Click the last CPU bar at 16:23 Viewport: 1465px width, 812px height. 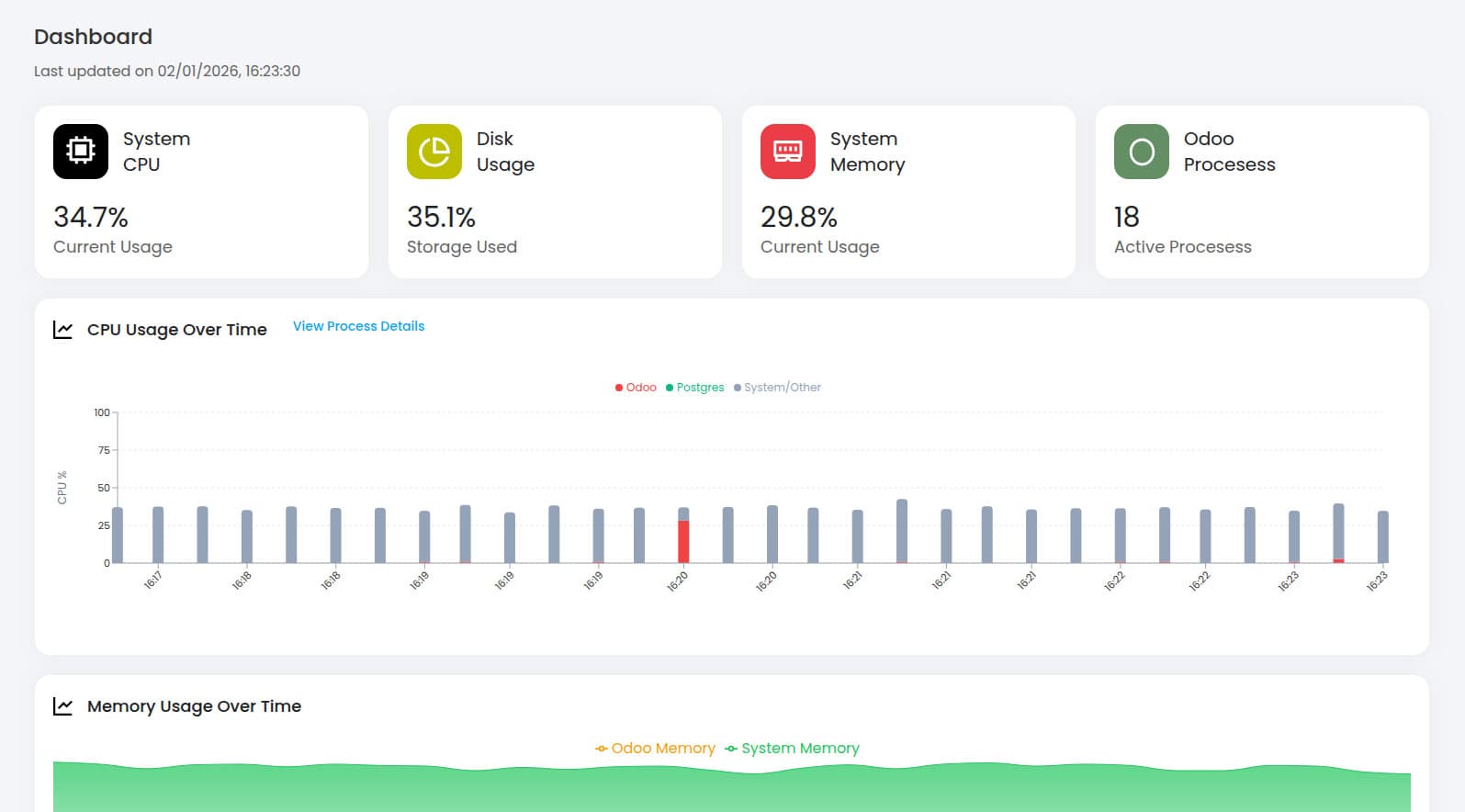coord(1383,537)
